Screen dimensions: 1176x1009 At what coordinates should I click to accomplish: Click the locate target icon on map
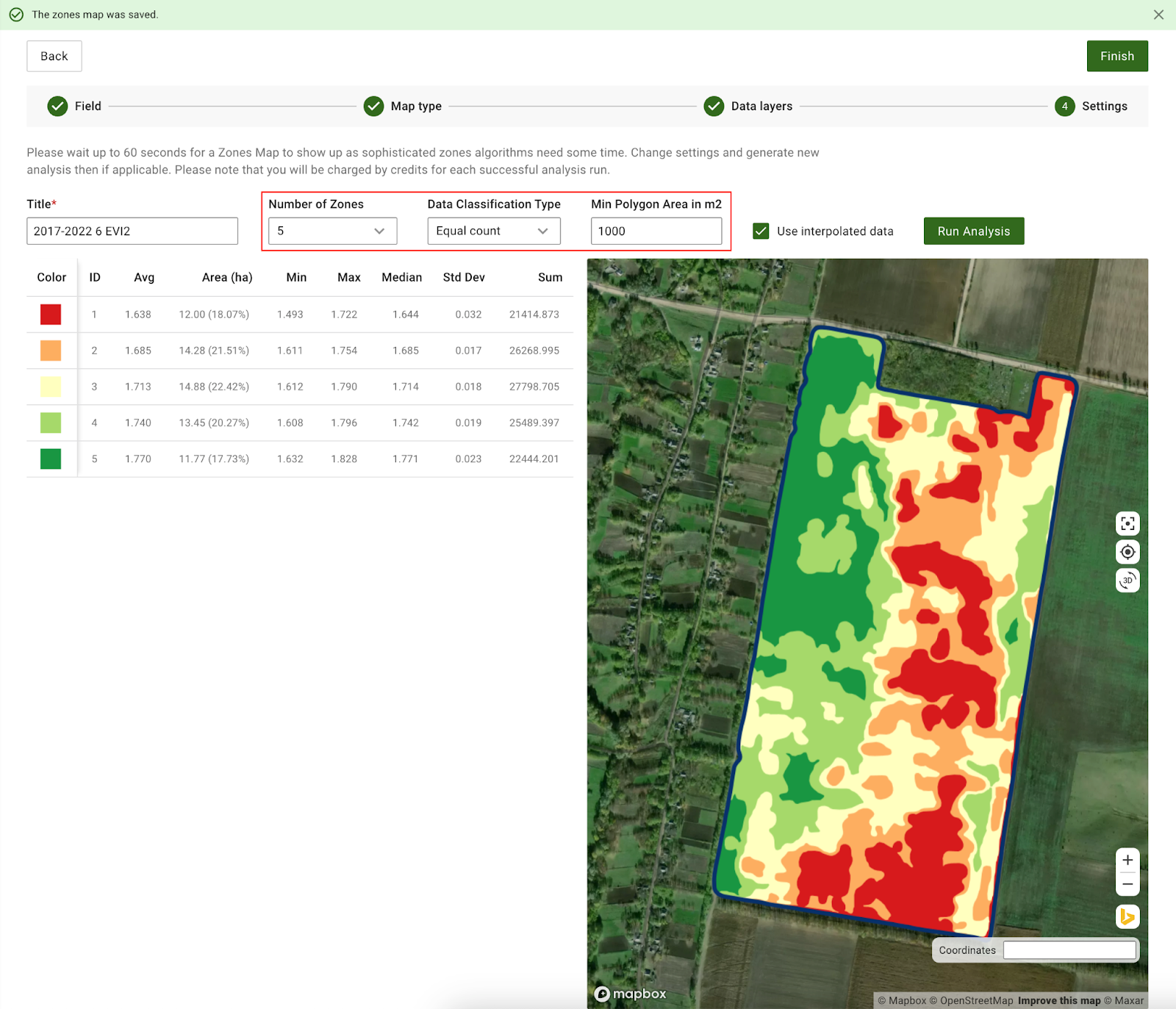point(1127,552)
